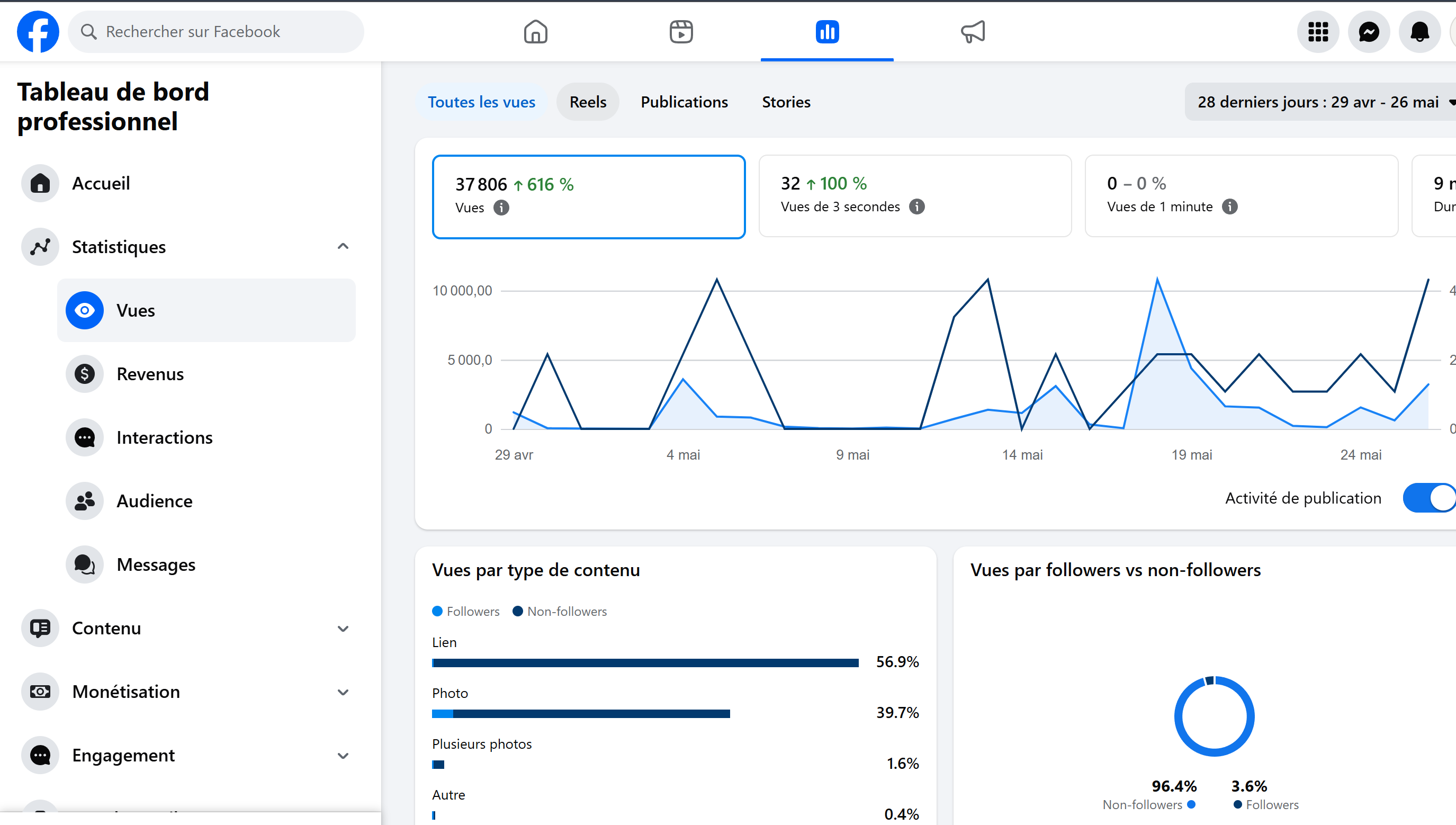Screen dimensions: 1456x825
Task: Switch to the Publications tab
Action: pos(684,102)
